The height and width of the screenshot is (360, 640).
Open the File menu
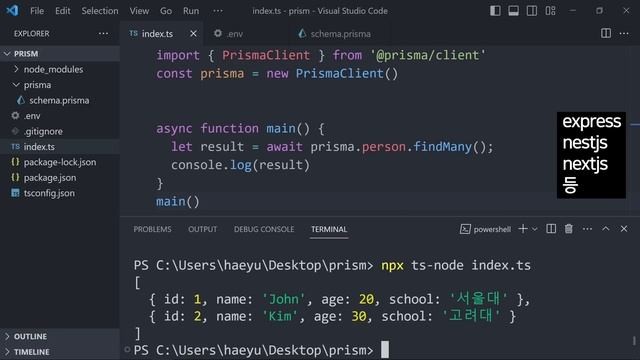37,11
